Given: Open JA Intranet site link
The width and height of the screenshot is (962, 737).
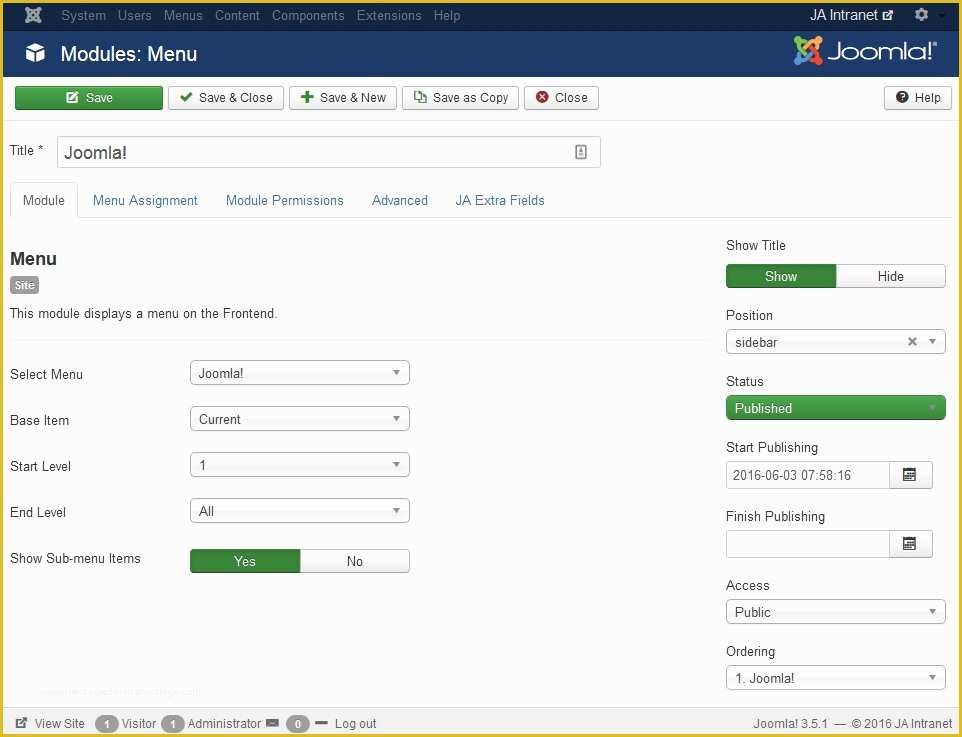Looking at the screenshot, I should point(851,15).
